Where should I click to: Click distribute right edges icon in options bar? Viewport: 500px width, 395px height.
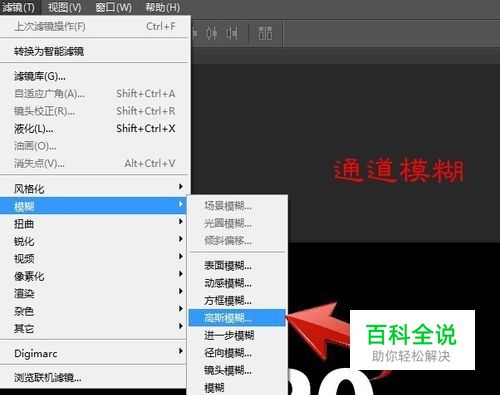(232, 33)
